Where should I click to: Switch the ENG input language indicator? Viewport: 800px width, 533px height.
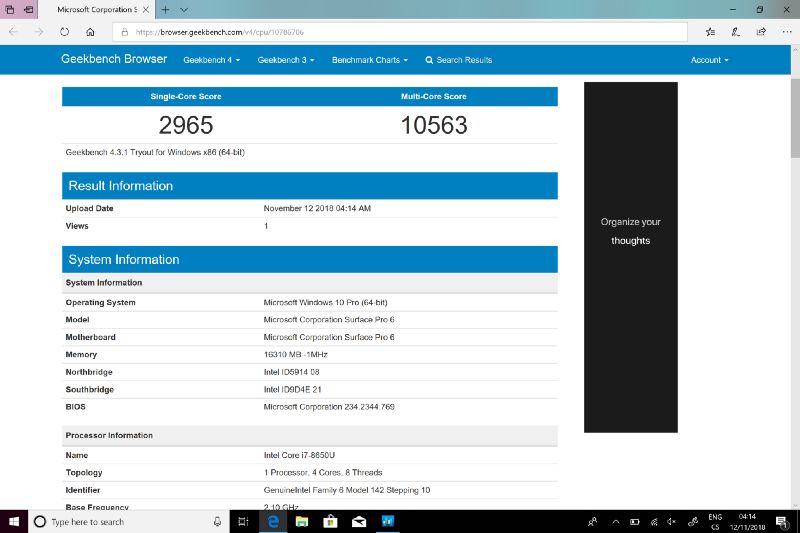715,521
